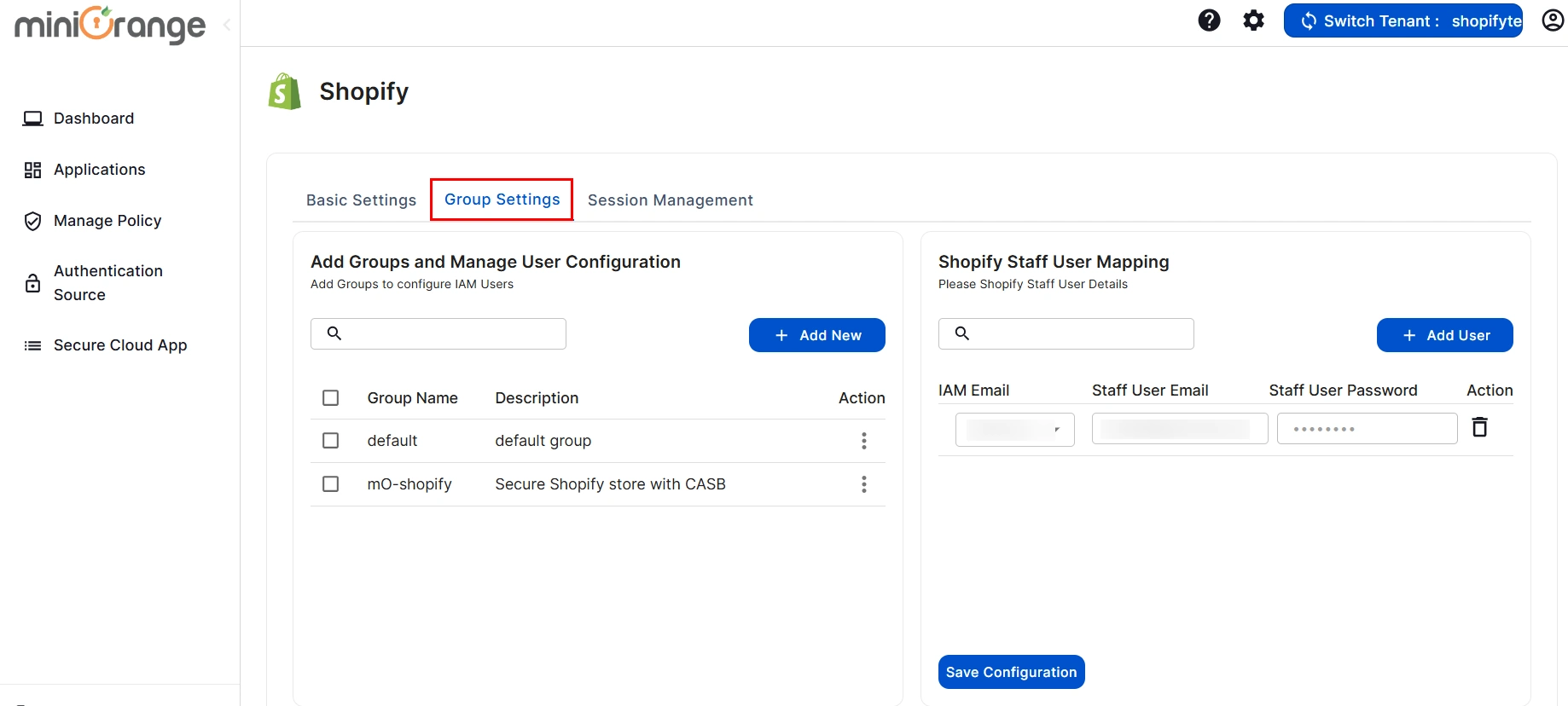Image resolution: width=1568 pixels, height=706 pixels.
Task: Click the 'Staff User Password' column header
Action: point(1343,391)
